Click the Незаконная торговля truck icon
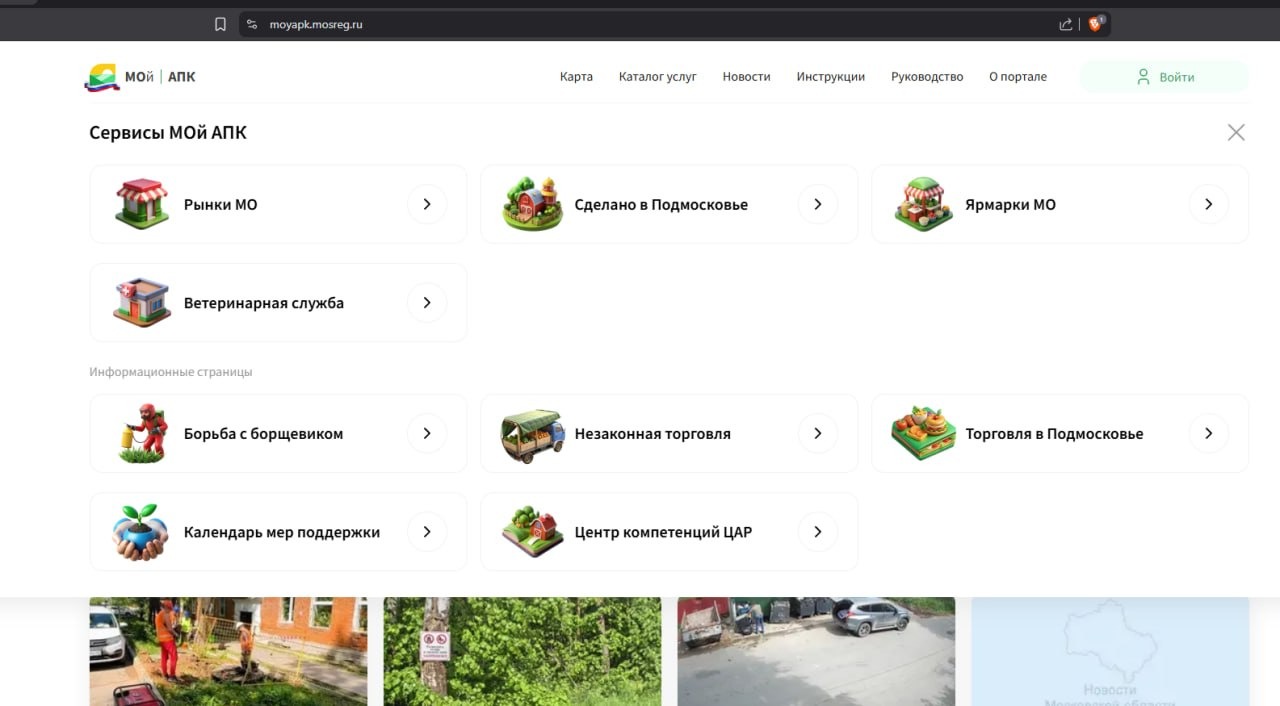This screenshot has height=706, width=1280. [x=532, y=434]
